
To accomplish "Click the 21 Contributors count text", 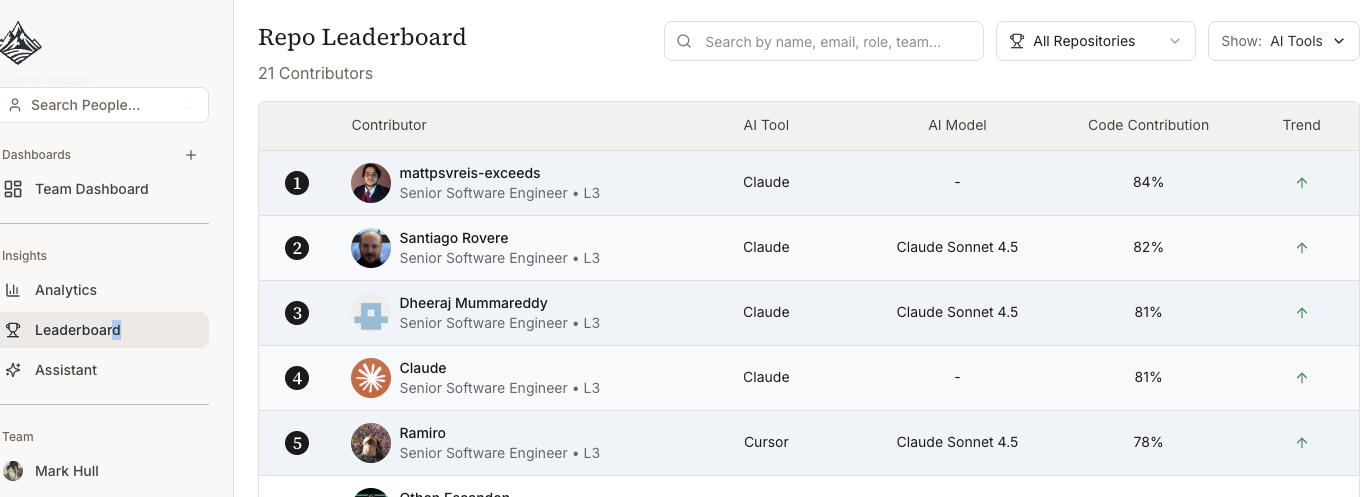I will click(315, 73).
